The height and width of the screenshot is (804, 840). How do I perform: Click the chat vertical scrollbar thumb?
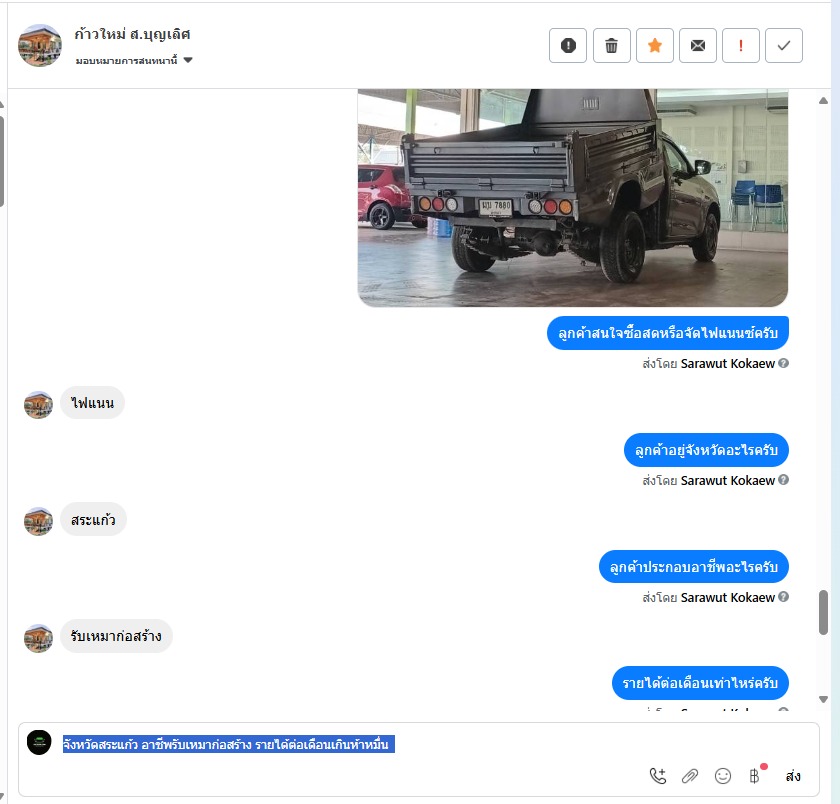click(823, 612)
